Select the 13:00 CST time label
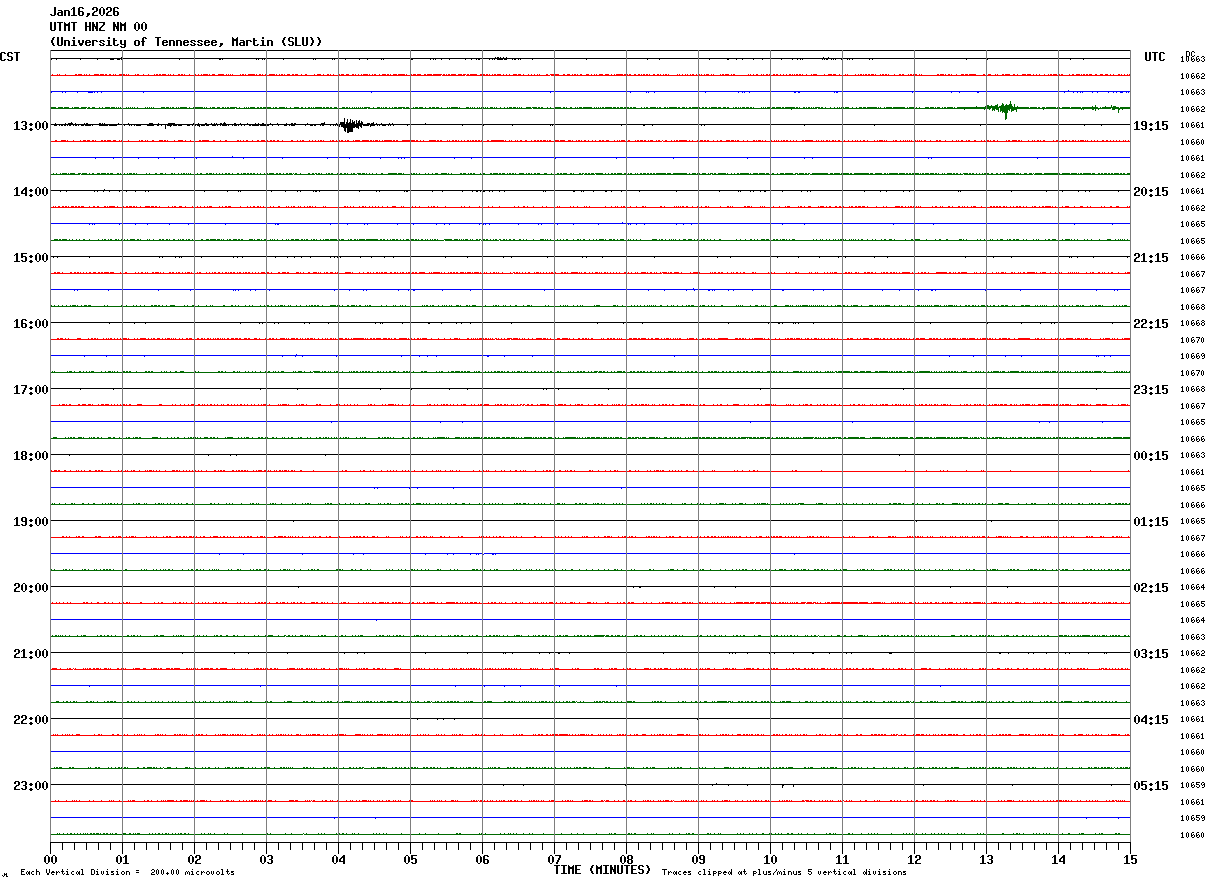This screenshot has height=886, width=1210. pos(31,126)
